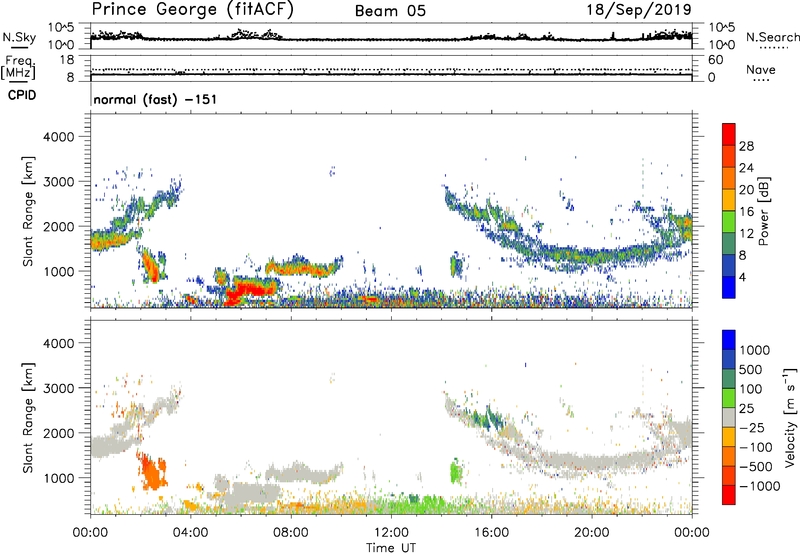
Task: Click the '-1000' velocity colorbar tick label
Action: coord(759,486)
